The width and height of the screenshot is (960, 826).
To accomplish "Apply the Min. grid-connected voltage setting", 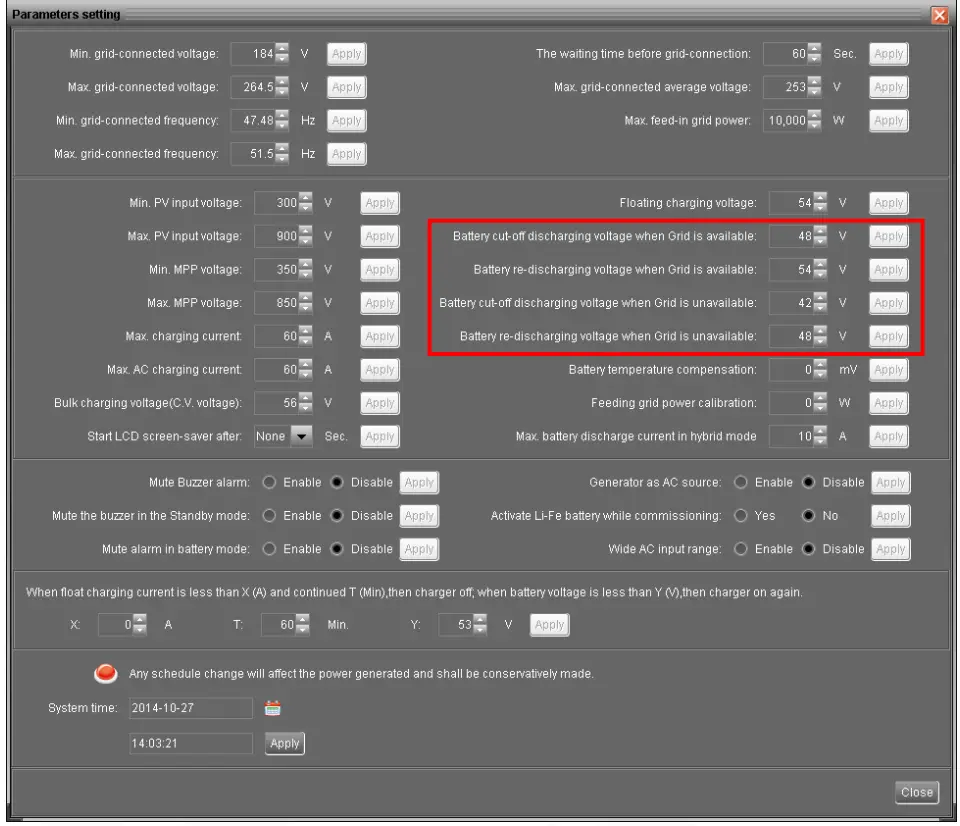I will click(347, 54).
